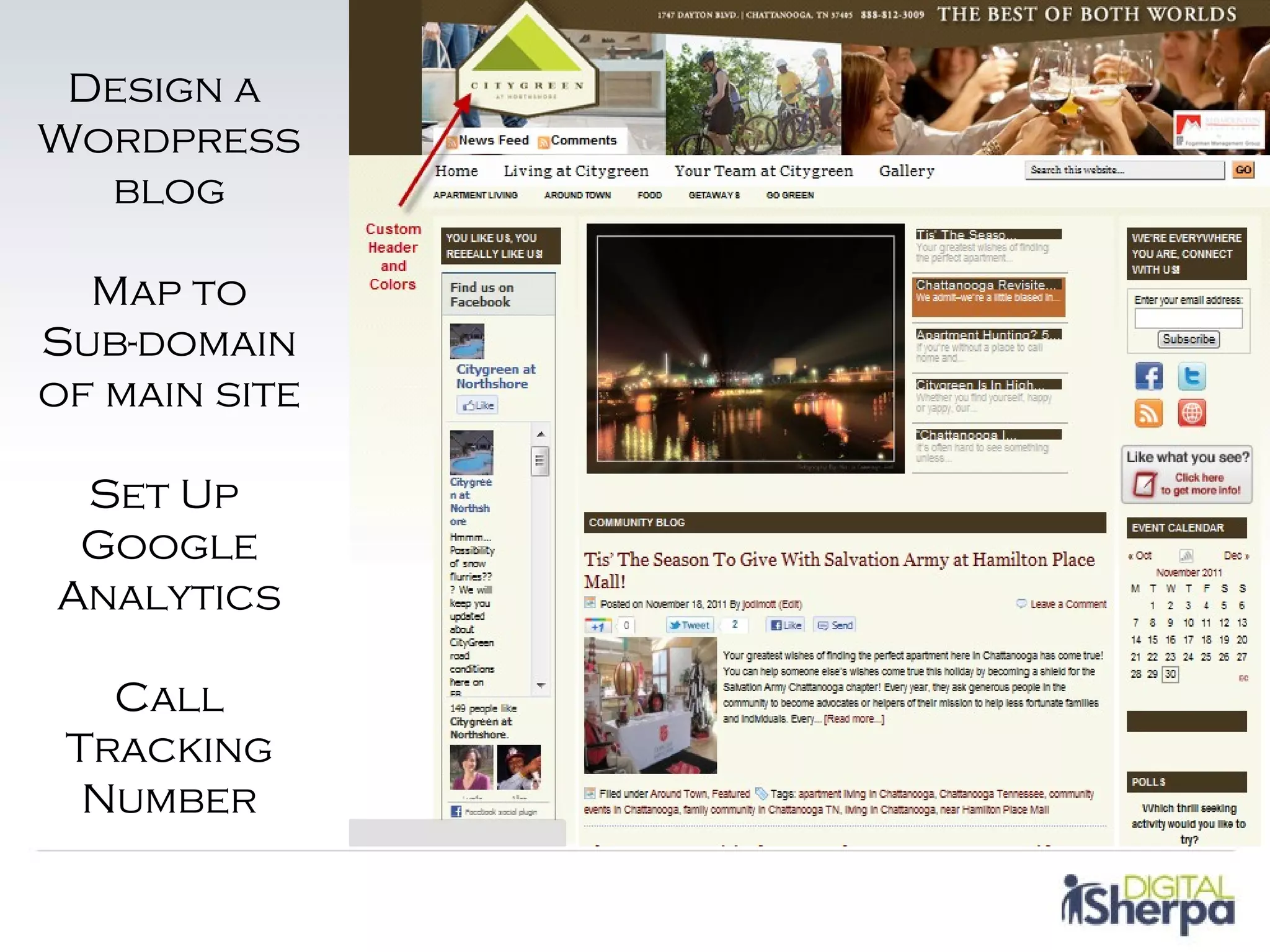Click the email address input field
This screenshot has height=952, width=1270.
pos(1188,318)
